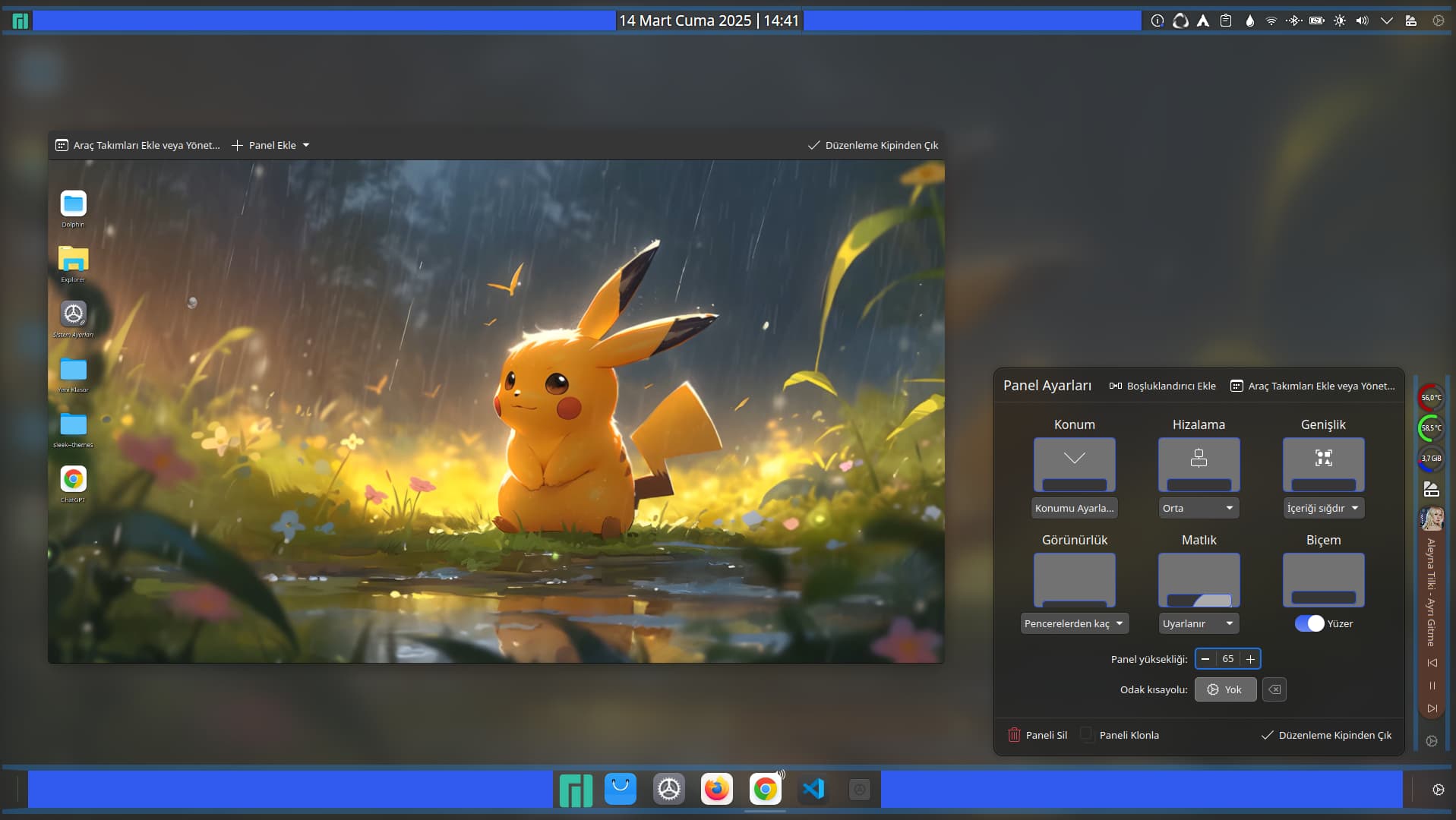Click the Görünürlük visibility preview tile

(1074, 580)
